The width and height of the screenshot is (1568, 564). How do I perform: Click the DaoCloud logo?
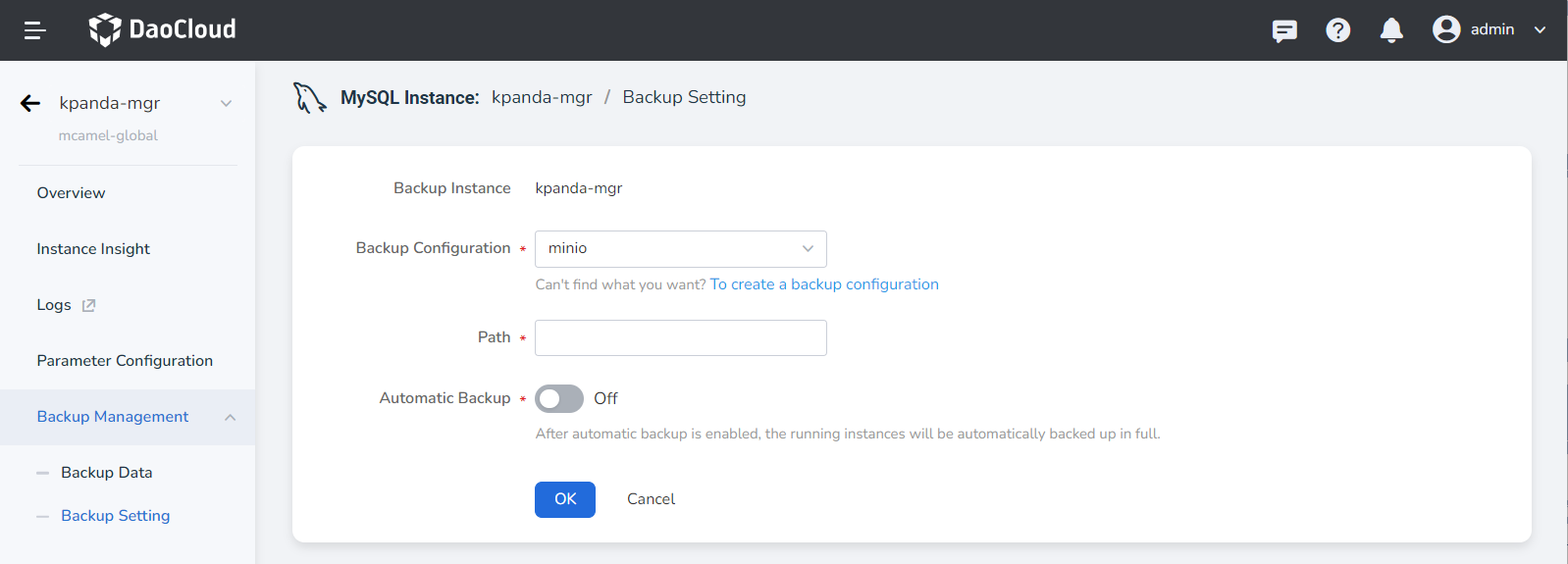[x=163, y=29]
